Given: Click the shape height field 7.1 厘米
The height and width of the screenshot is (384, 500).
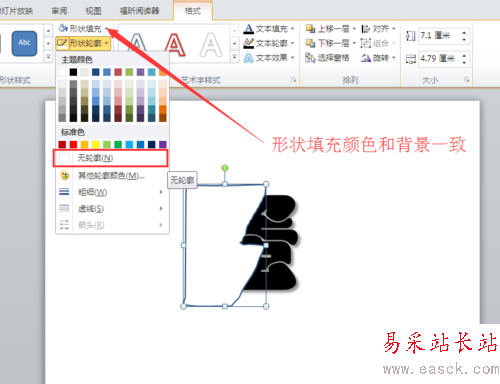Looking at the screenshot, I should 439,36.
